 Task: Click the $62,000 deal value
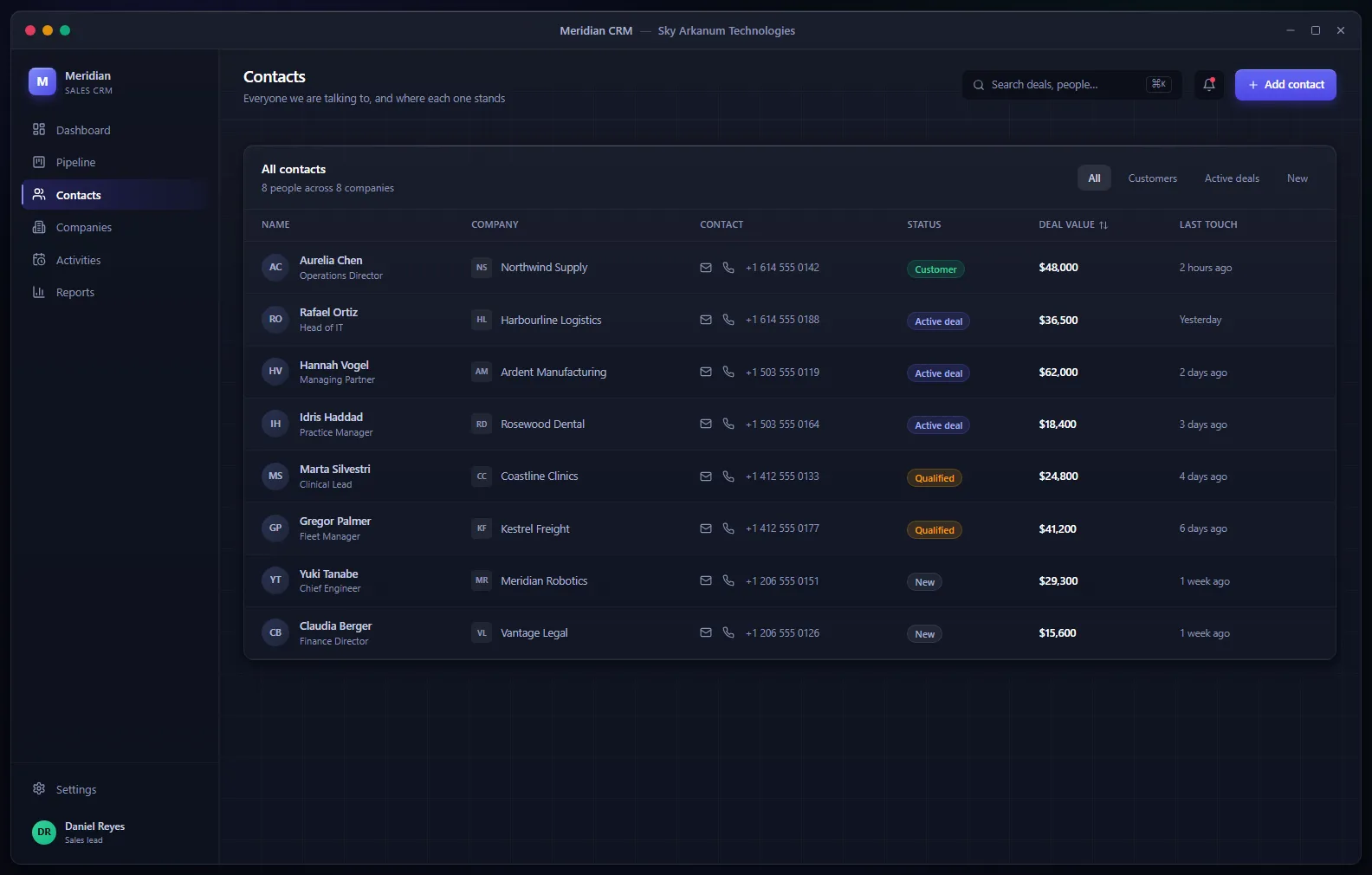coord(1058,373)
